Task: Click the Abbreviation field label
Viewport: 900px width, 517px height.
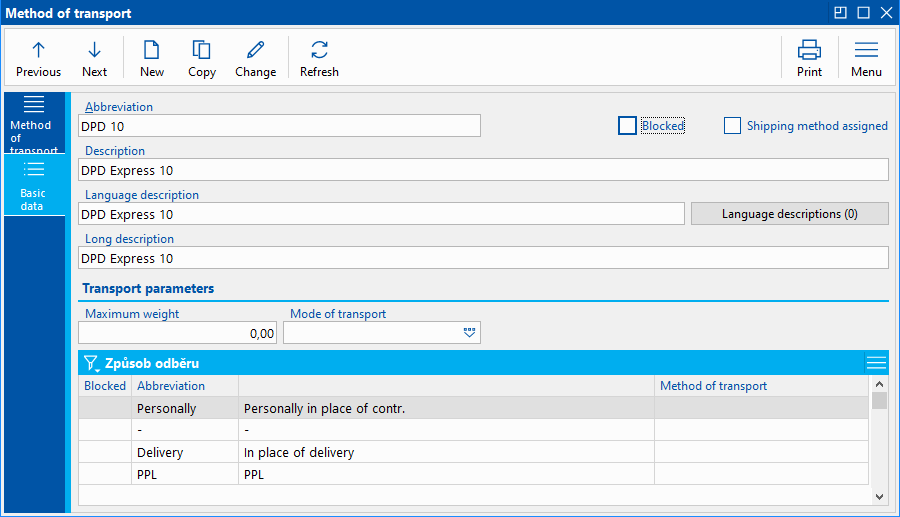Action: tap(119, 107)
